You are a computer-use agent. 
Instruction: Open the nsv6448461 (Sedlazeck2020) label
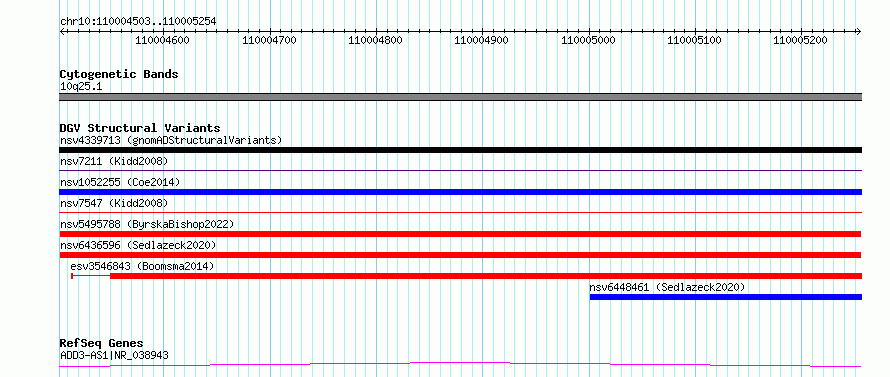pyautogui.click(x=667, y=287)
